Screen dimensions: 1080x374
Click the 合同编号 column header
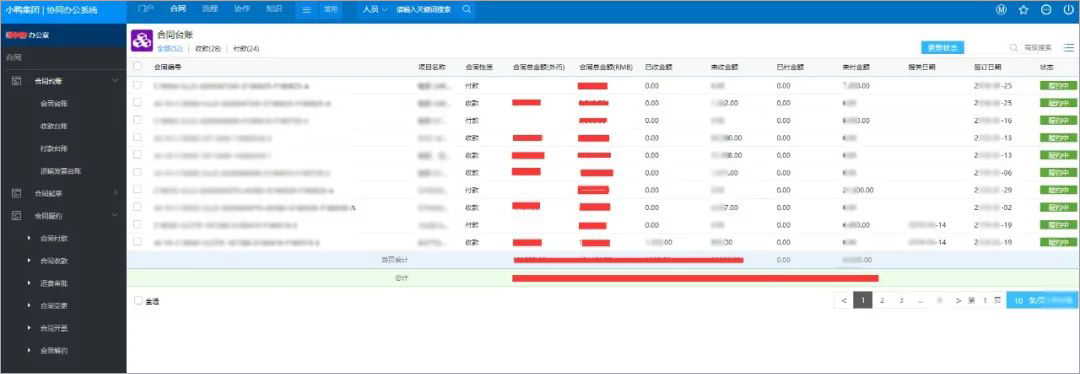[x=167, y=67]
